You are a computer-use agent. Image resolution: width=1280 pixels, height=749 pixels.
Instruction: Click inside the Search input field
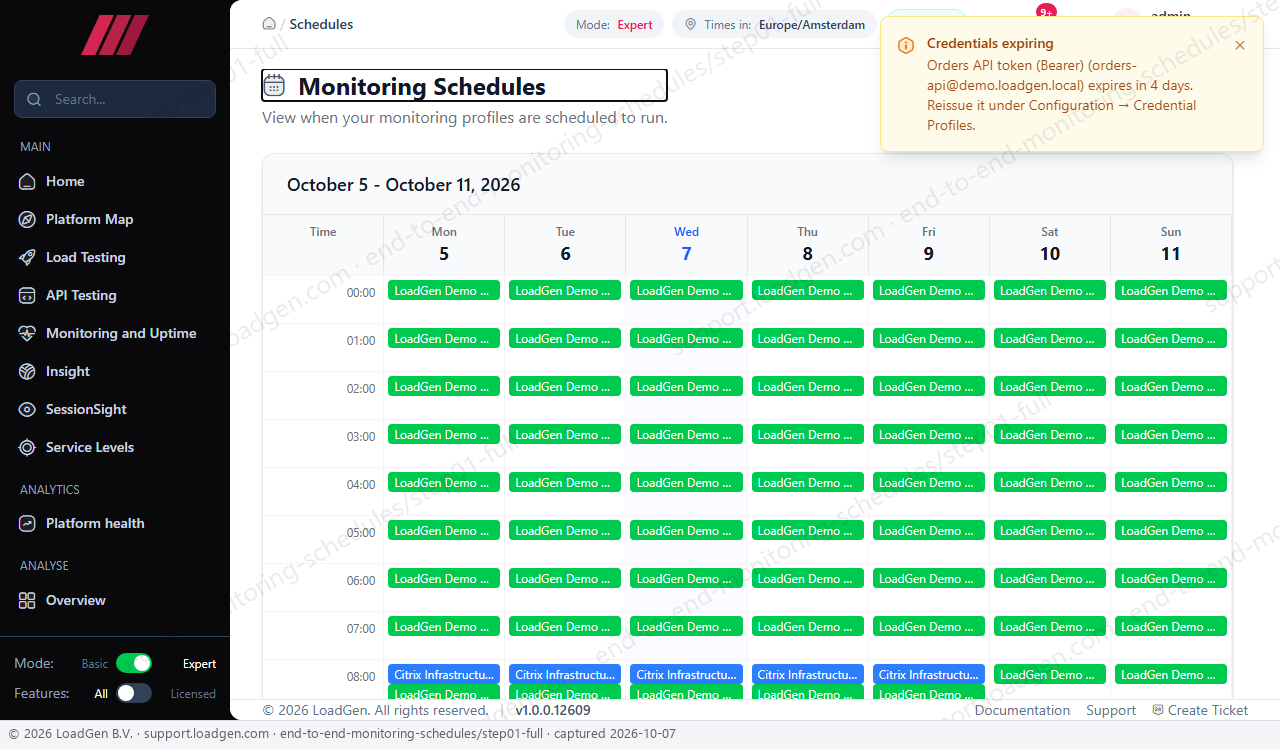click(x=115, y=99)
